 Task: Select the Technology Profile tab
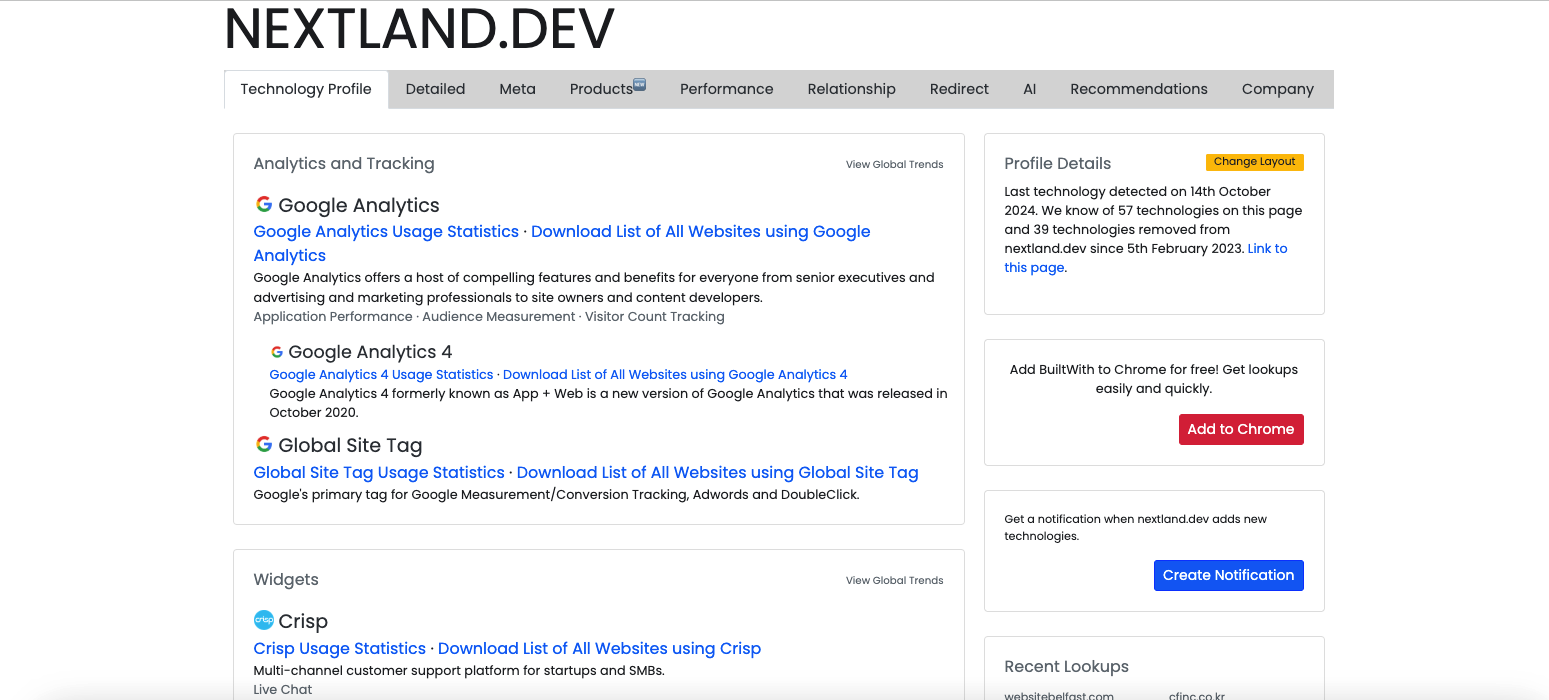click(x=306, y=89)
